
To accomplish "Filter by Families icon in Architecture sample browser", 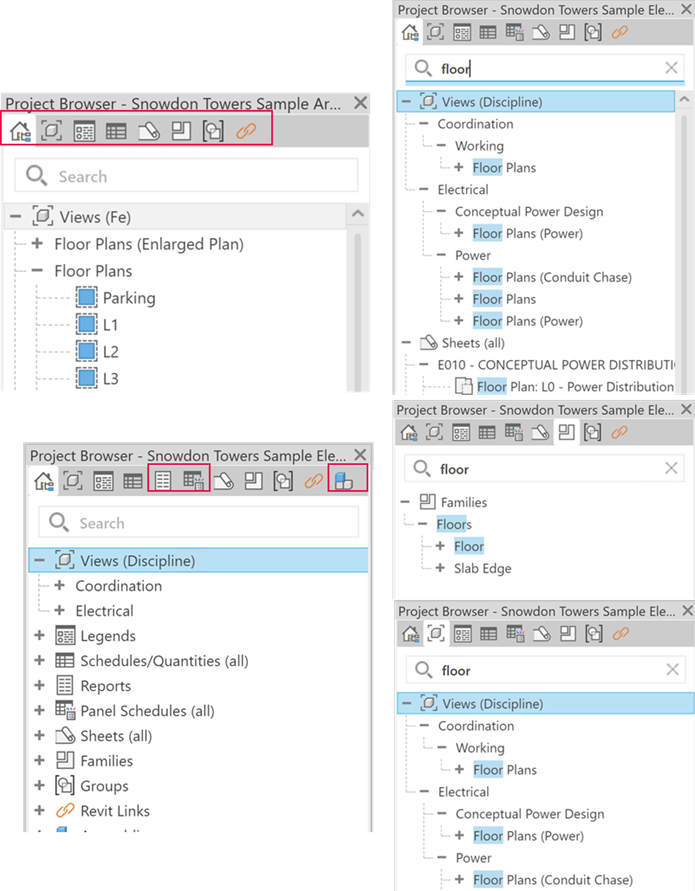I will (181, 131).
